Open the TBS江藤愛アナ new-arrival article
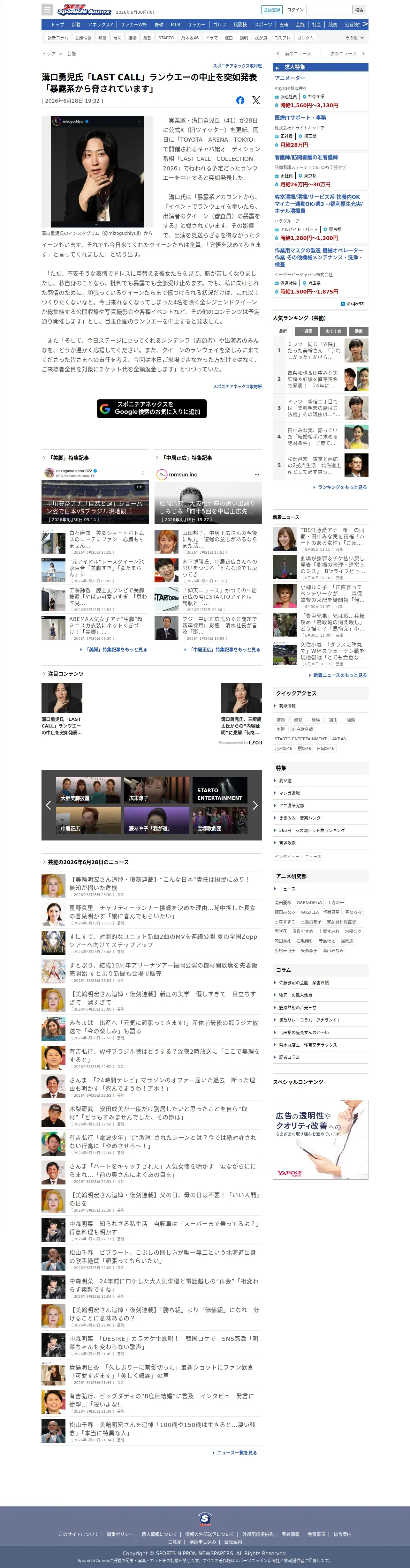 point(321,539)
